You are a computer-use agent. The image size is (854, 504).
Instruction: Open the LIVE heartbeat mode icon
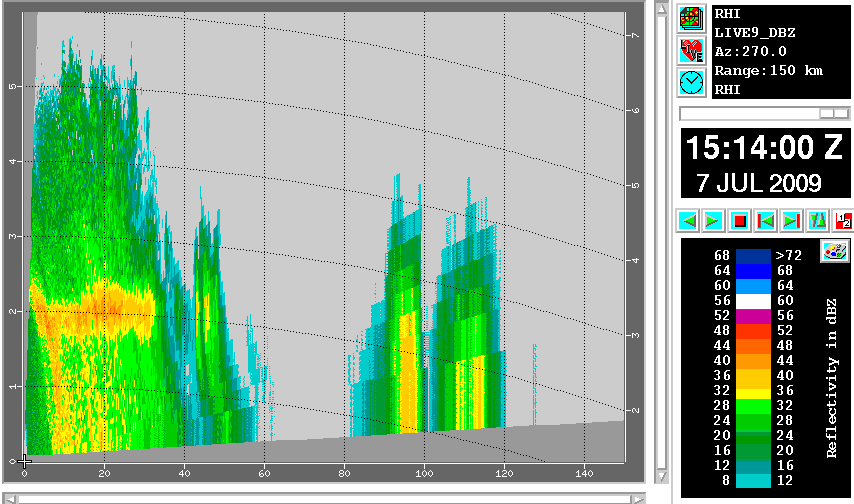point(691,50)
